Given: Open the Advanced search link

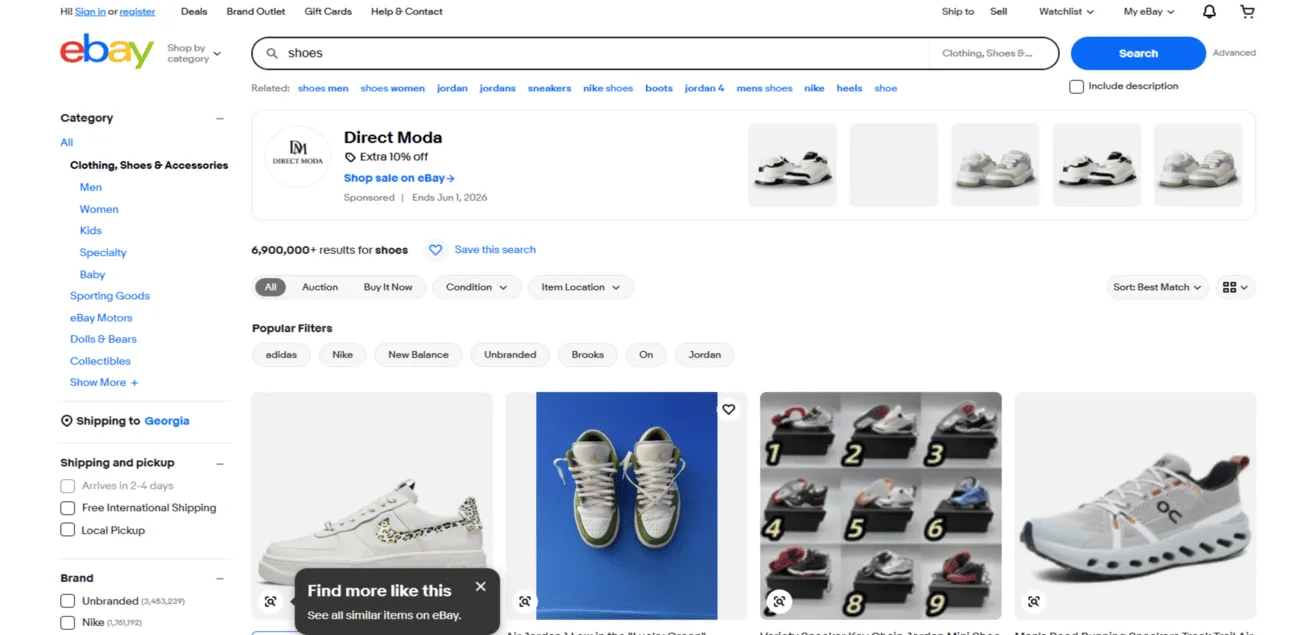Looking at the screenshot, I should click(x=1234, y=53).
